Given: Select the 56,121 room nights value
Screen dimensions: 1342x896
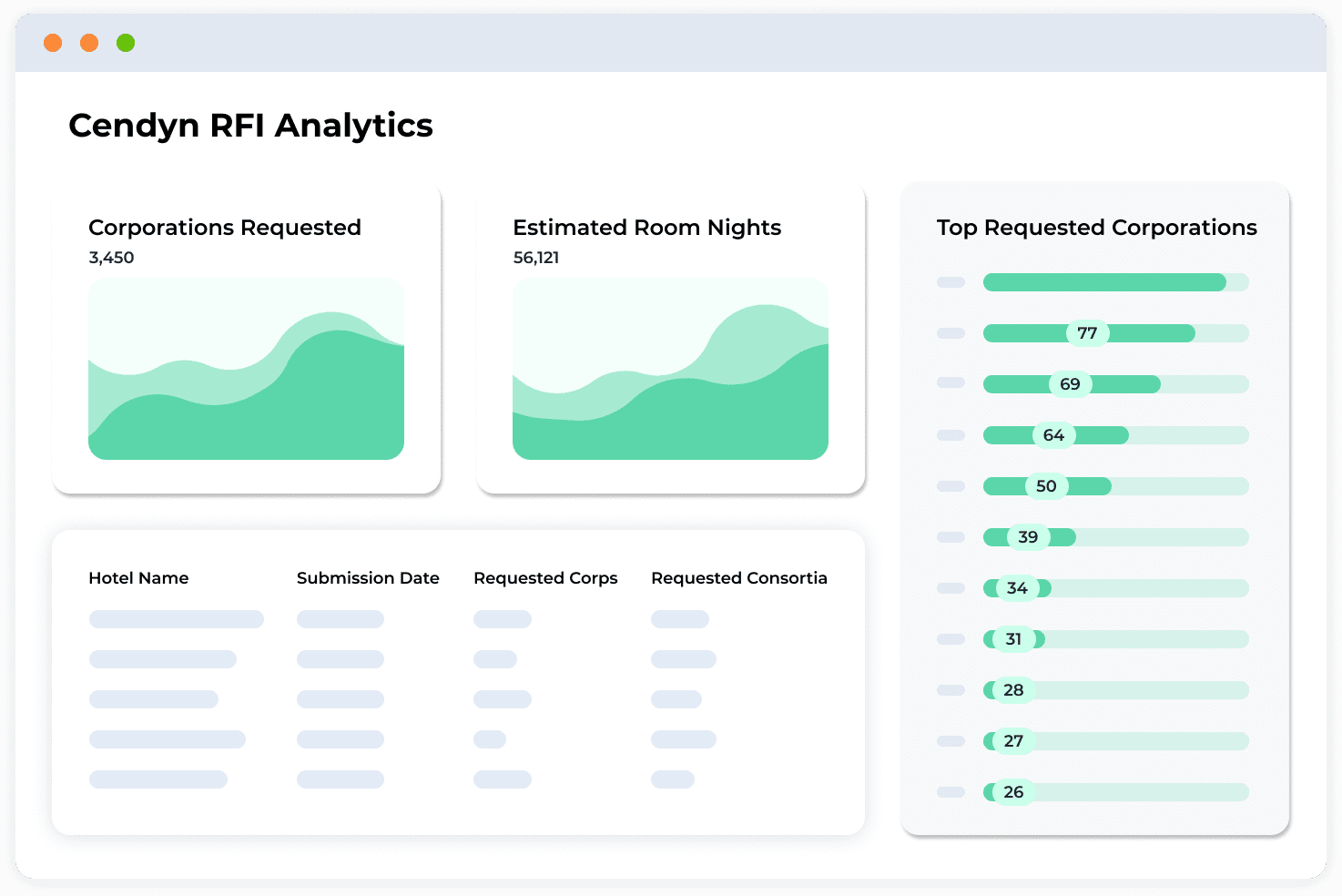Looking at the screenshot, I should point(535,258).
